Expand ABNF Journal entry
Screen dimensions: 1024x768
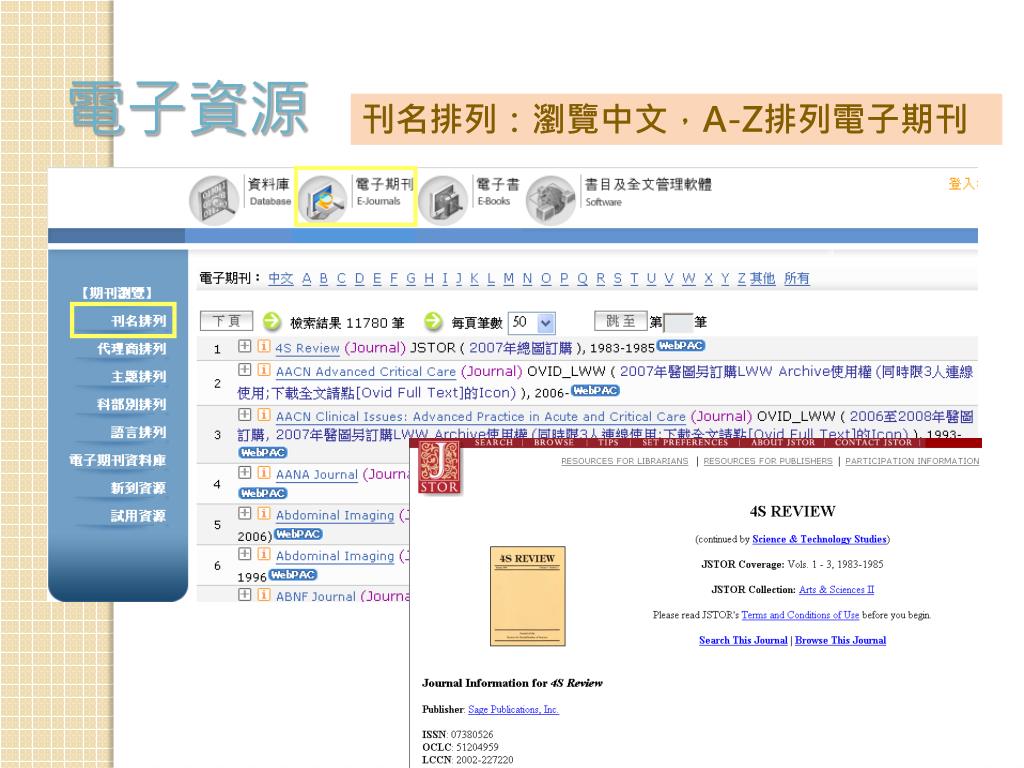[244, 594]
